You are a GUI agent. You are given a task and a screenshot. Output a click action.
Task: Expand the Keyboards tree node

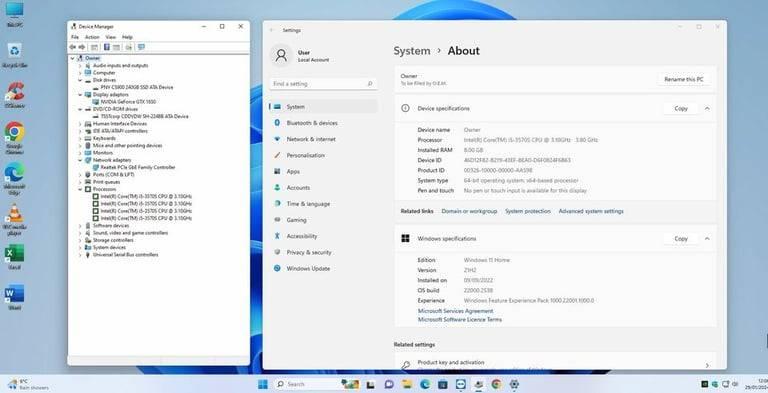pos(80,138)
